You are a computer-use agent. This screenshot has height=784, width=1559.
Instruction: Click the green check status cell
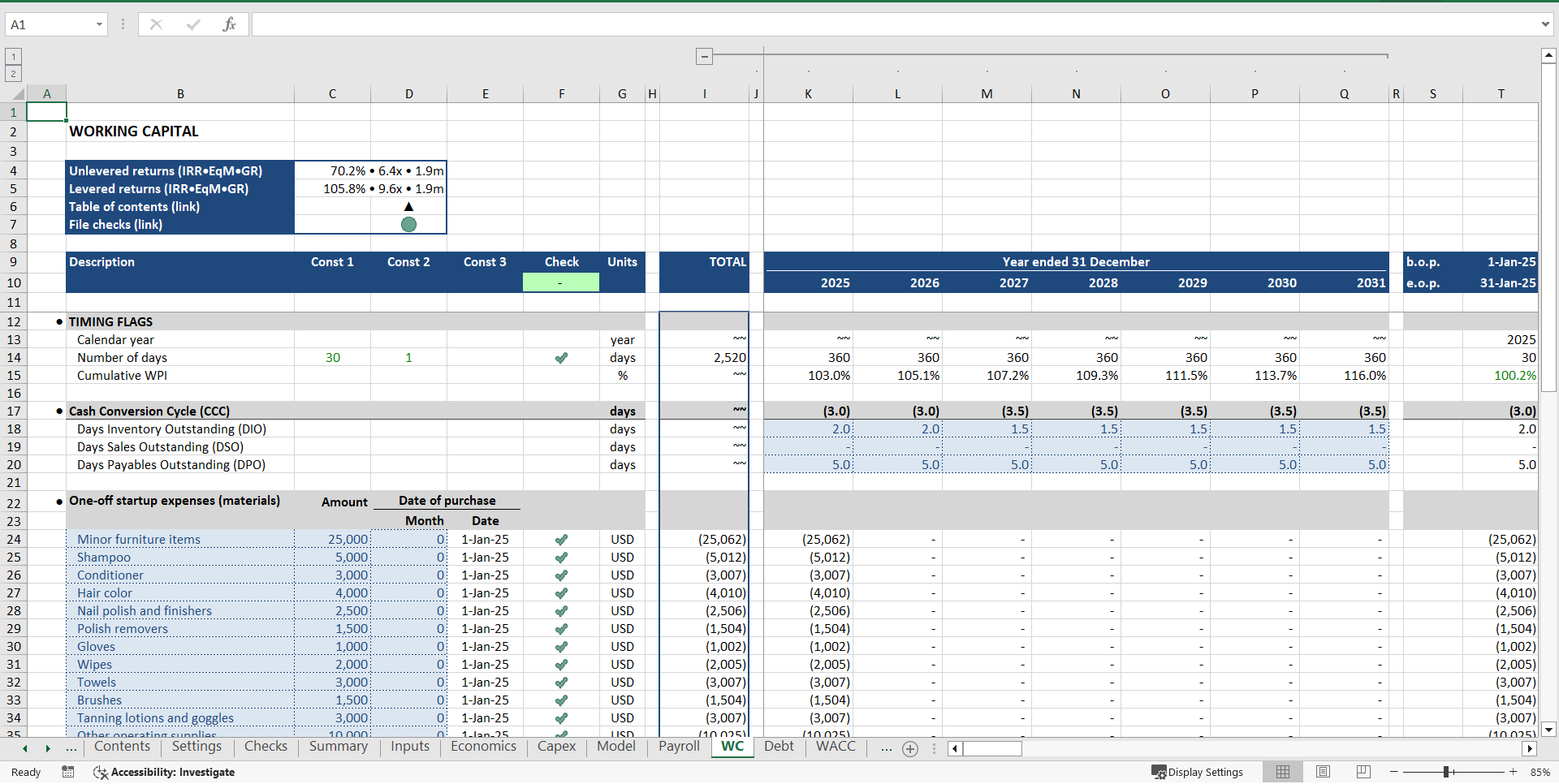click(x=561, y=282)
